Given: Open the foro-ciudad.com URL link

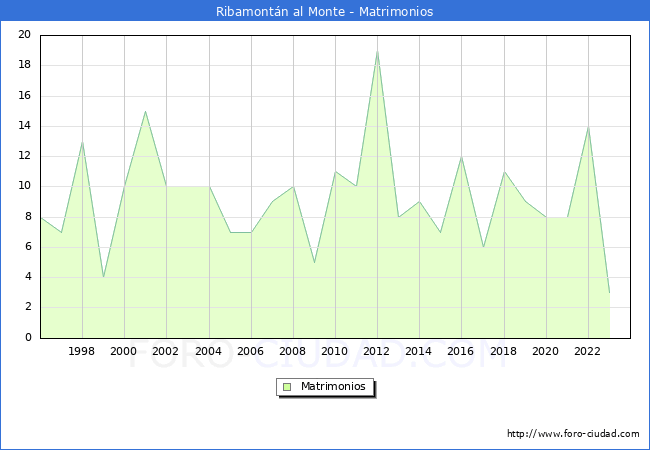Looking at the screenshot, I should point(573,434).
